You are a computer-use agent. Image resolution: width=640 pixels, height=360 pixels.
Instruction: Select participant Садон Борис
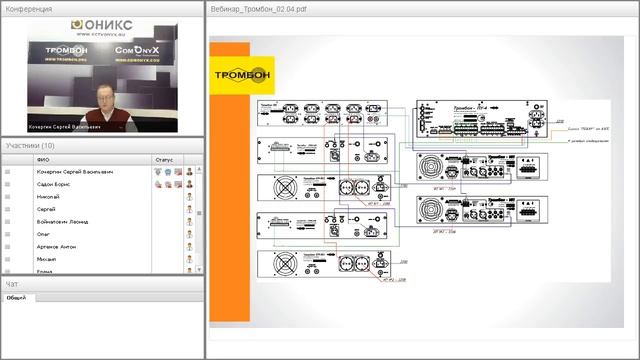(x=53, y=184)
